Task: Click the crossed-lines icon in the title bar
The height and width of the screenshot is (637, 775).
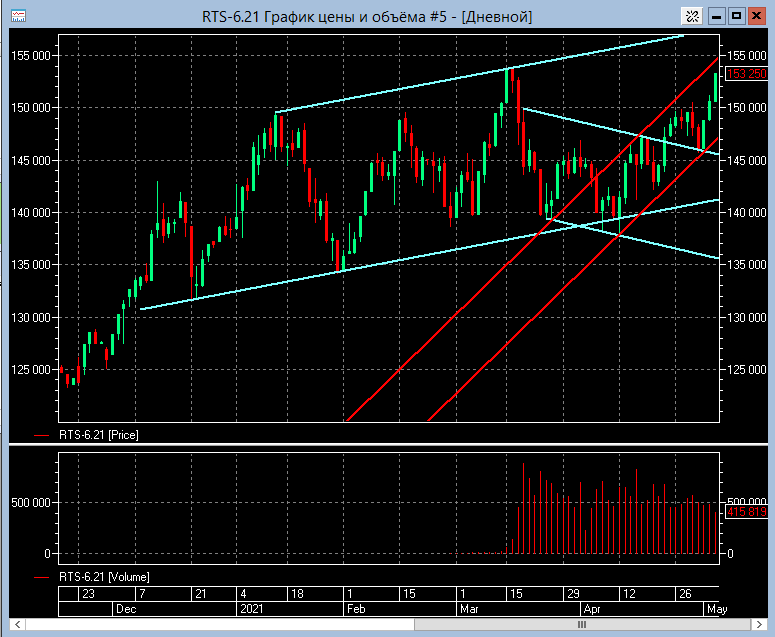Action: coord(692,16)
